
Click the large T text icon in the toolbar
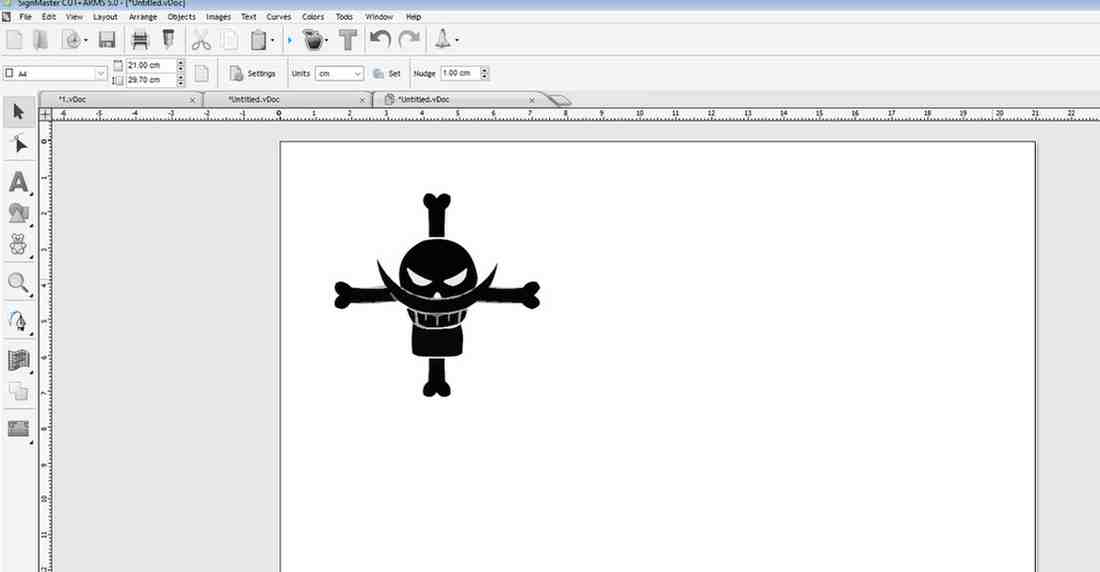pyautogui.click(x=348, y=40)
